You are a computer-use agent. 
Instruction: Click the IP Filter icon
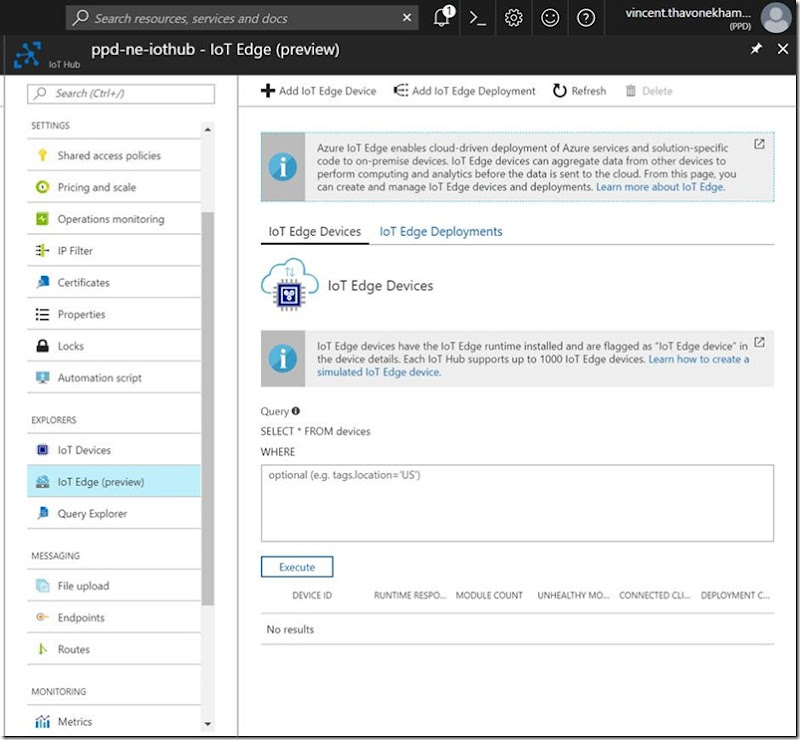pyautogui.click(x=42, y=251)
